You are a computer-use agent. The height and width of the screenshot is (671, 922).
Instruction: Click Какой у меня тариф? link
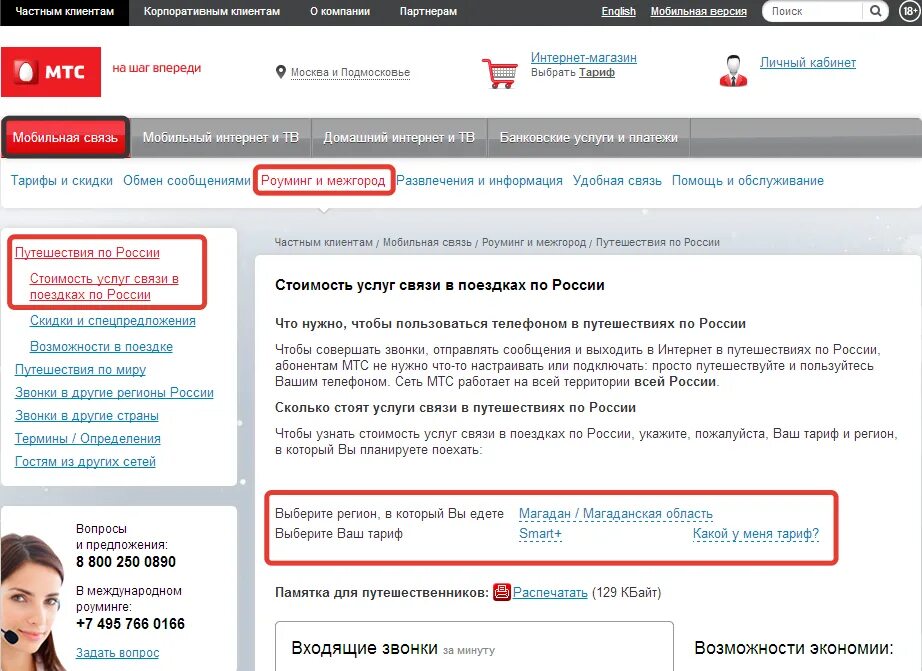pyautogui.click(x=756, y=533)
